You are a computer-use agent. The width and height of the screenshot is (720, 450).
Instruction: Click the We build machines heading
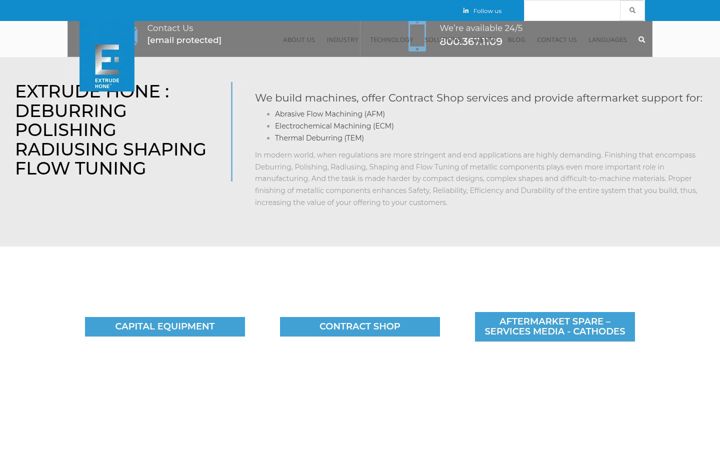(478, 98)
